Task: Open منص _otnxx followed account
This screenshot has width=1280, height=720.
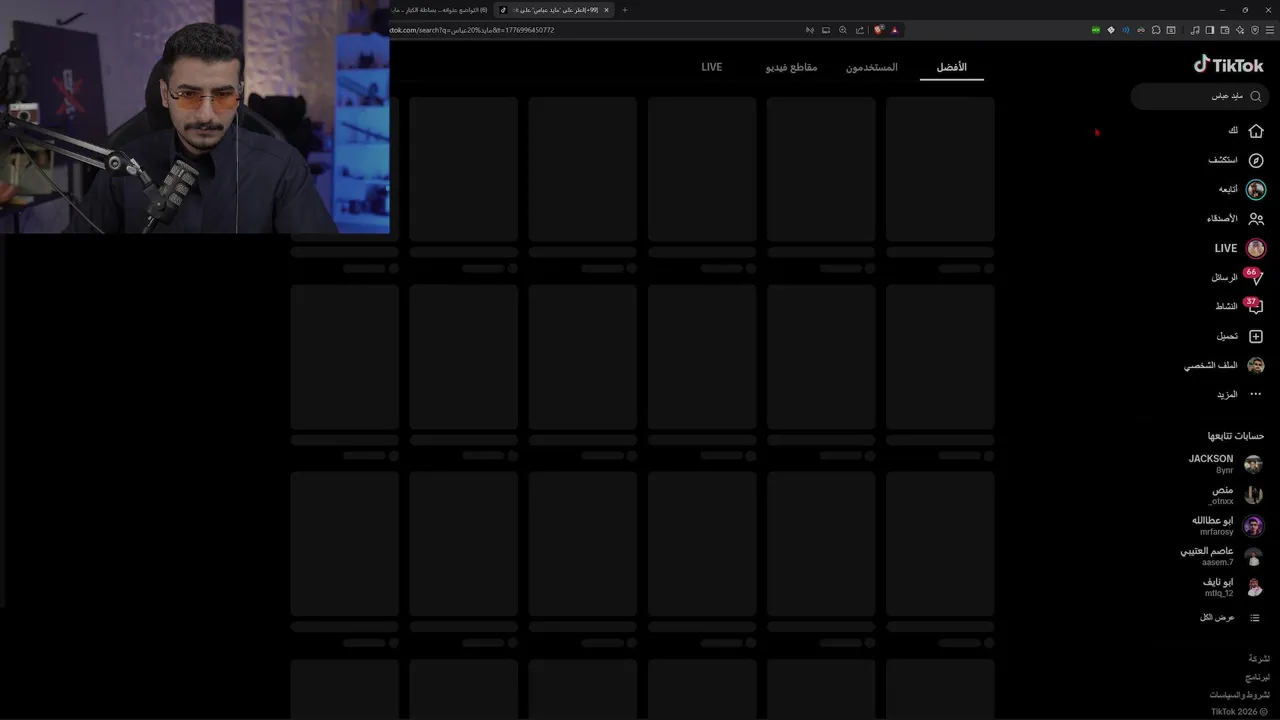Action: point(1235,495)
